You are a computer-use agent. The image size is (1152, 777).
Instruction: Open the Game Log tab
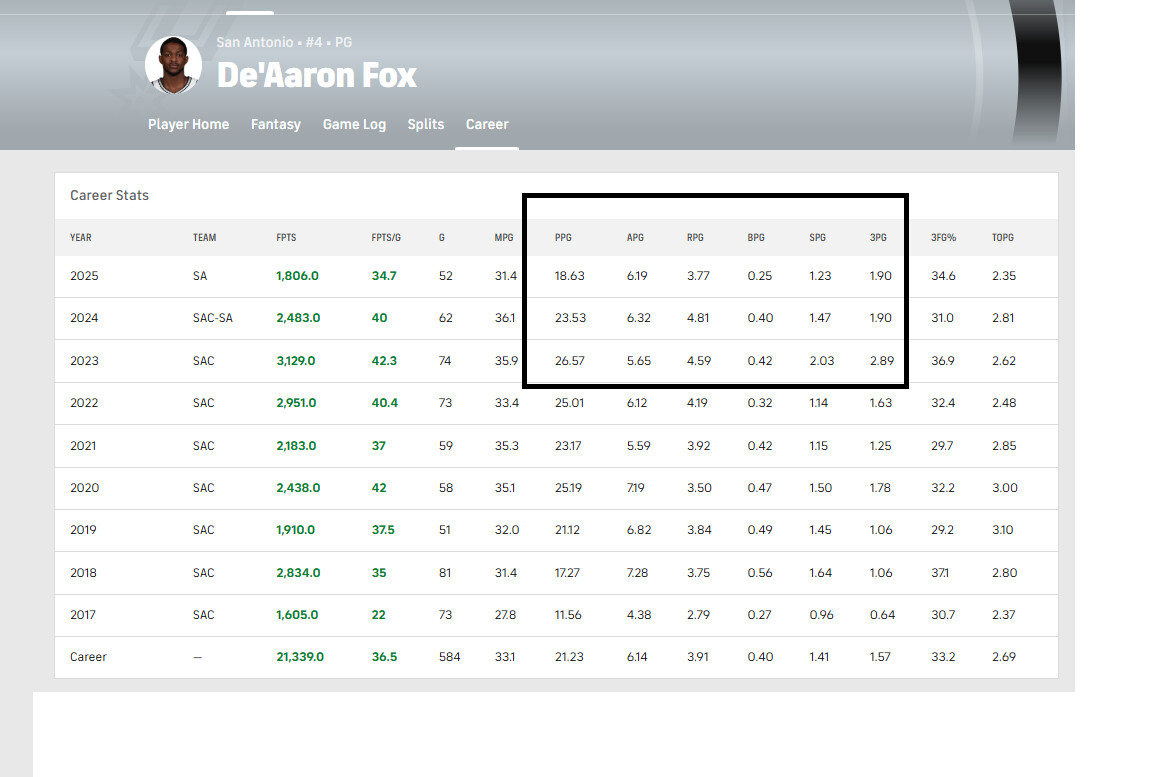354,125
